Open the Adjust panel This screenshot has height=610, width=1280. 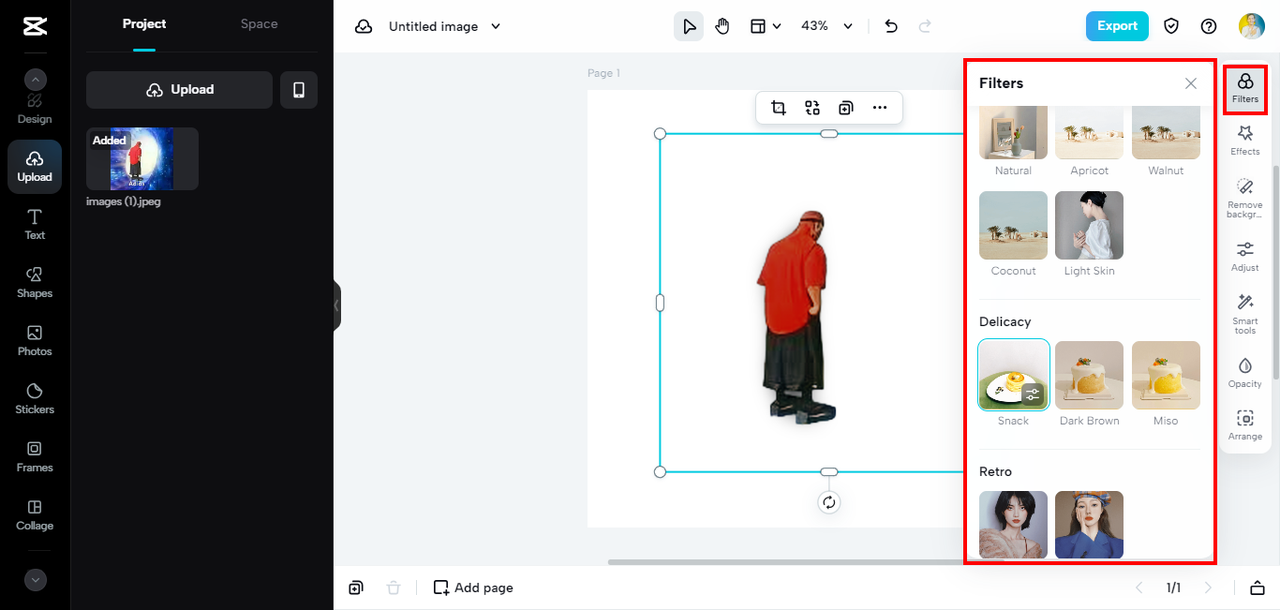tap(1245, 256)
